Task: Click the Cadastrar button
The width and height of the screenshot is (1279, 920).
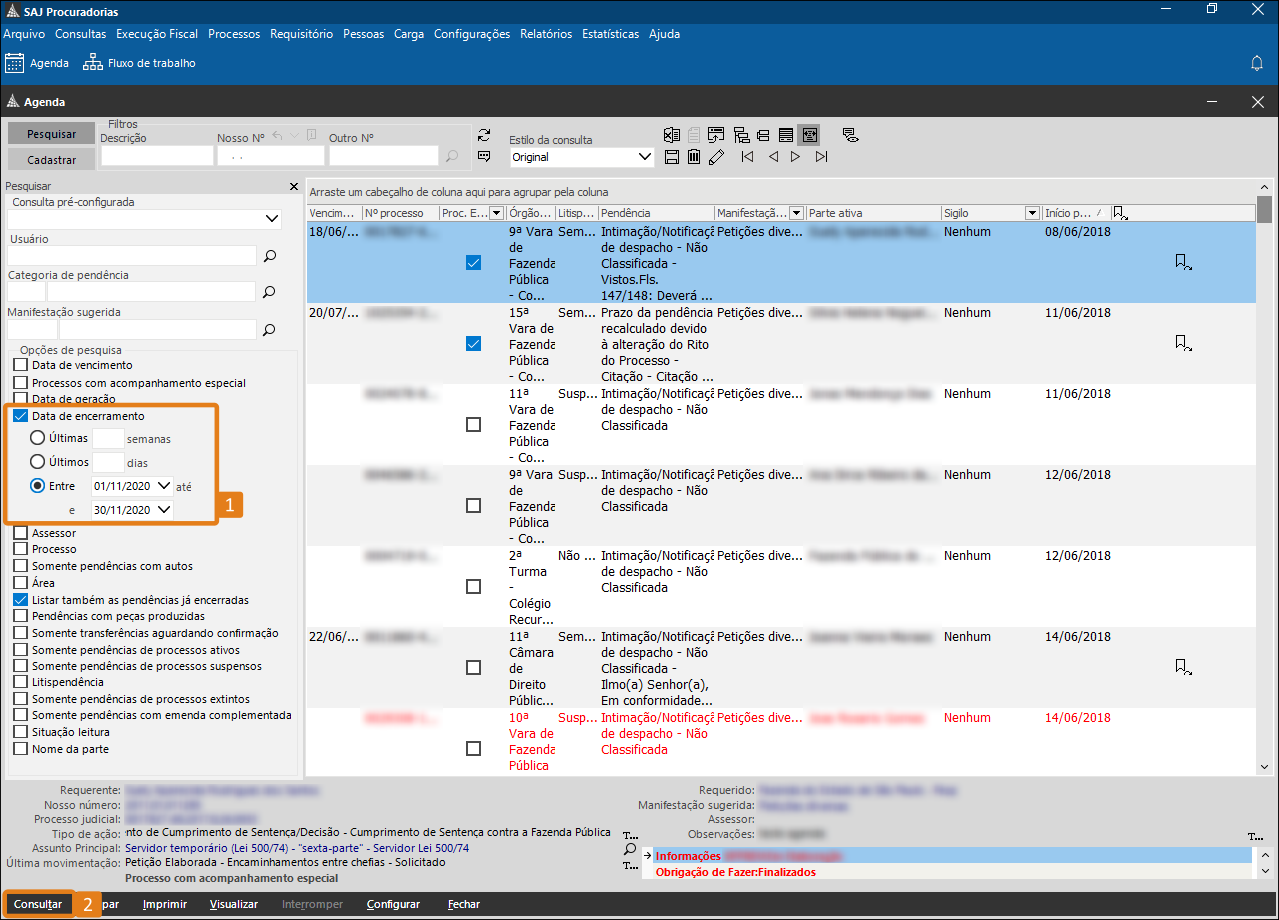Action: tap(51, 159)
